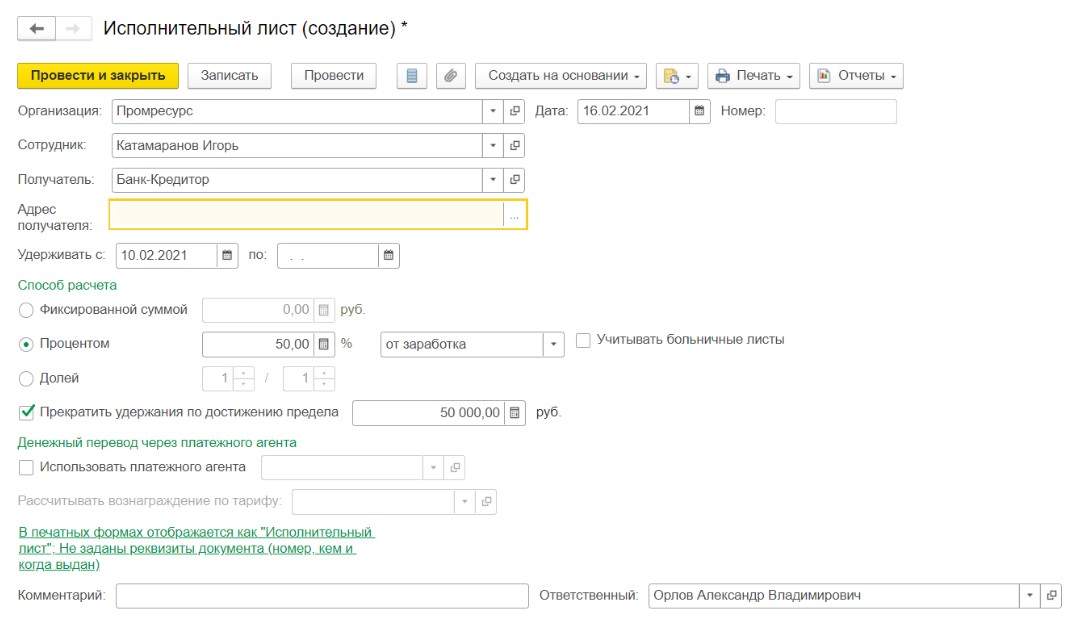Select Фиксированной суммой radio button
Image resolution: width=1088 pixels, height=620 pixels.
26,310
